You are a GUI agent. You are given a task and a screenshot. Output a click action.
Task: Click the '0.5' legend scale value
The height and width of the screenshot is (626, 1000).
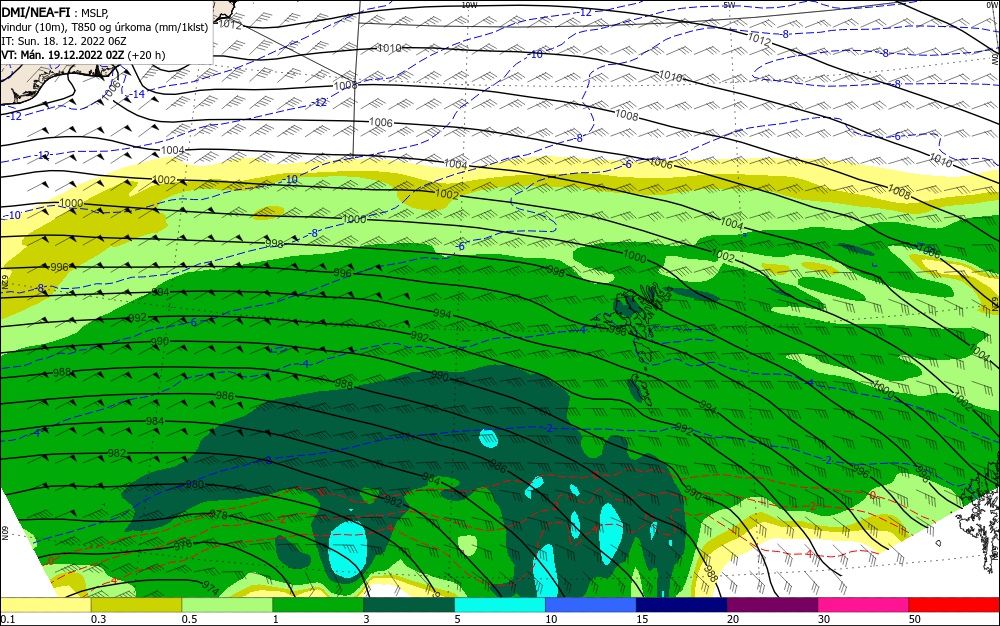tap(189, 620)
